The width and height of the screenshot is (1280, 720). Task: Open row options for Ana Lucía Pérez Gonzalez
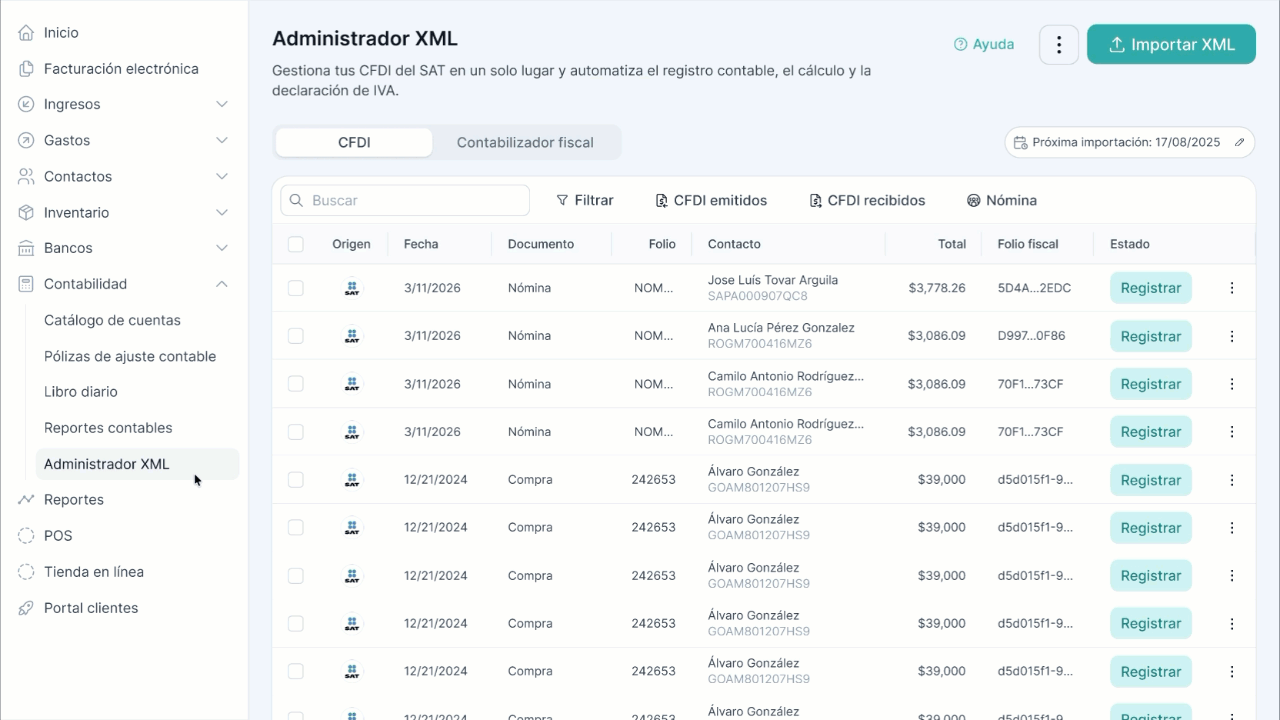(1232, 336)
